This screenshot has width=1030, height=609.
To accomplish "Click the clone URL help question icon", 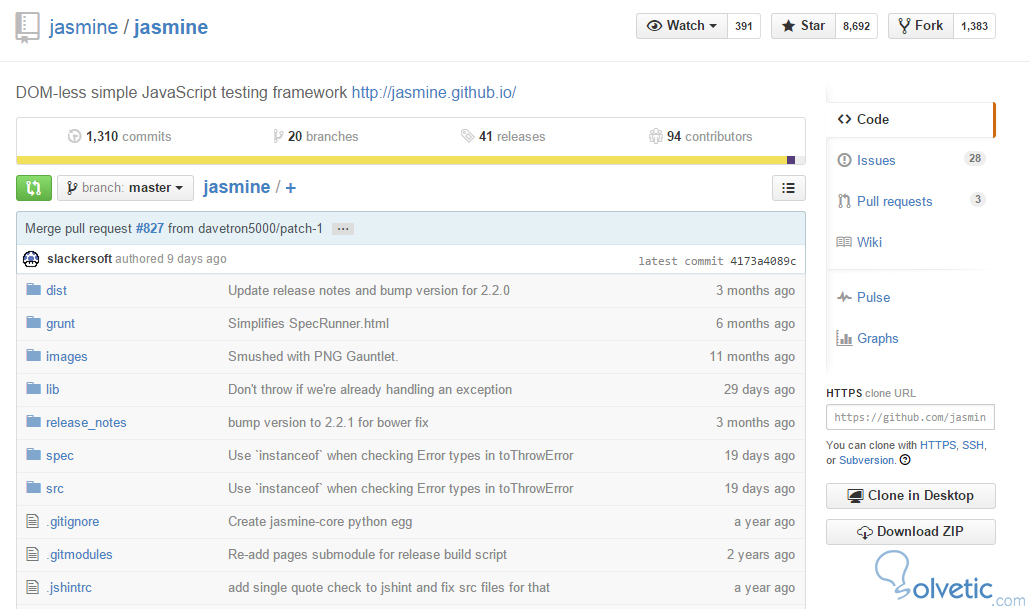I will pos(905,460).
